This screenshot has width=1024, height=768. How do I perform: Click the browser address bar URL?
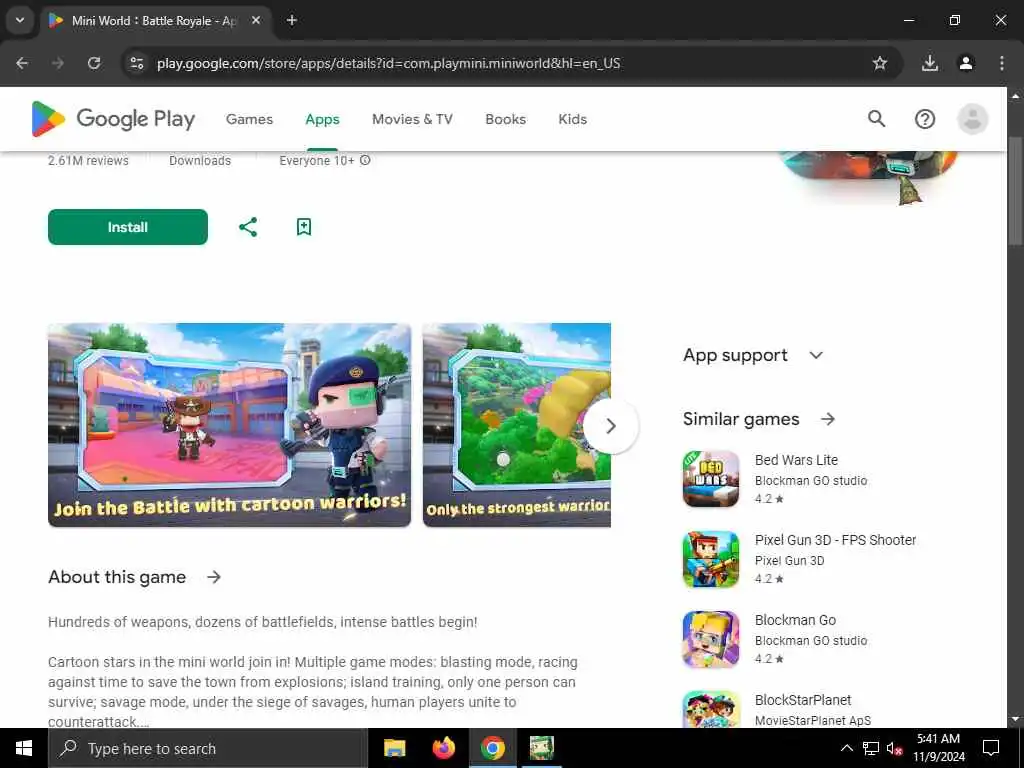(x=389, y=63)
